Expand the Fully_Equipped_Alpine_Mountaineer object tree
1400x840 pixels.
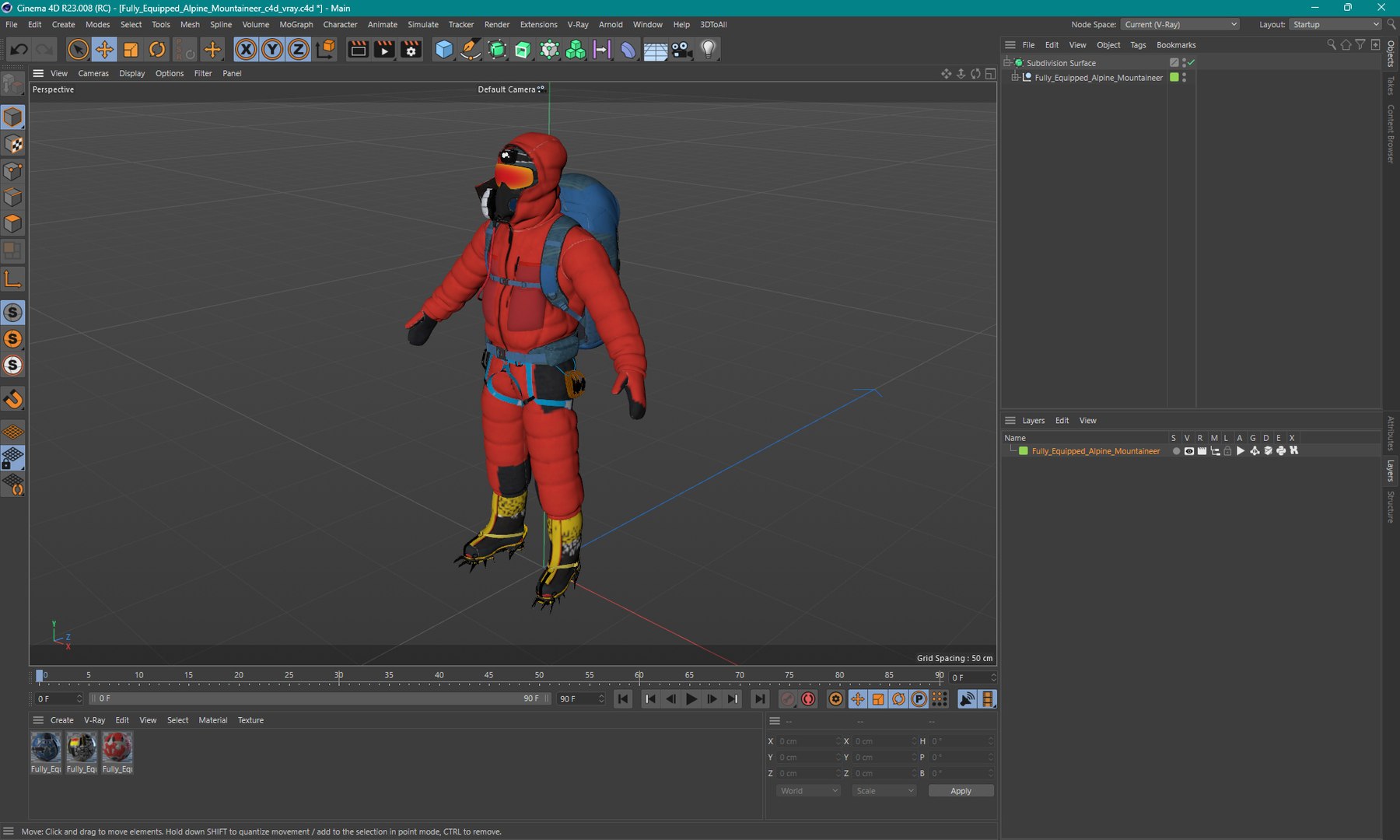tap(1015, 78)
